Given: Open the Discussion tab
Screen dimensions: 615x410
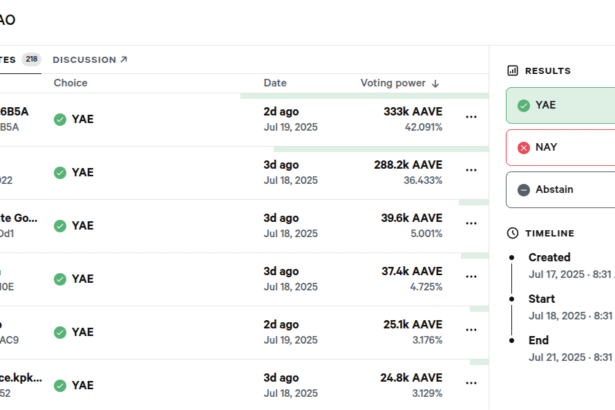Looking at the screenshot, I should 90,60.
